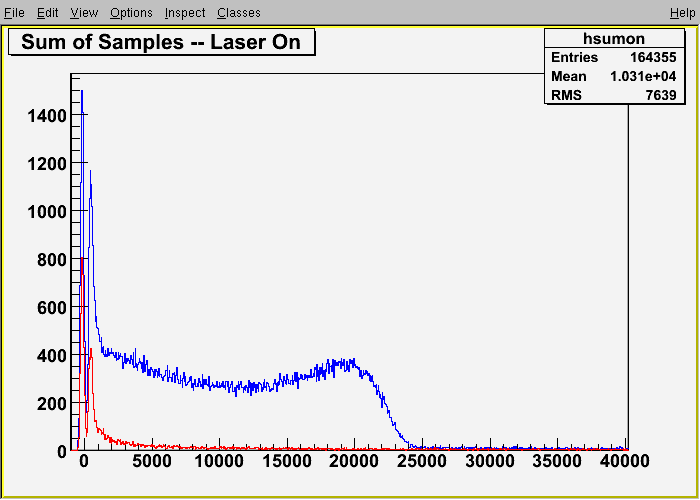Open the Options menu
Image resolution: width=700 pixels, height=500 pixels.
point(131,13)
